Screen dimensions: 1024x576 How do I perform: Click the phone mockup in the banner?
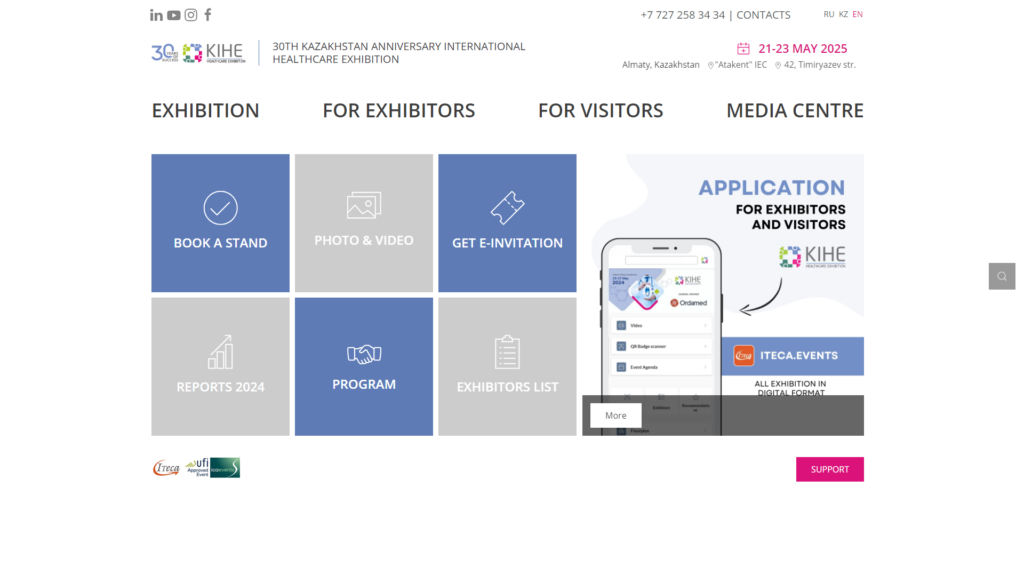coord(661,336)
